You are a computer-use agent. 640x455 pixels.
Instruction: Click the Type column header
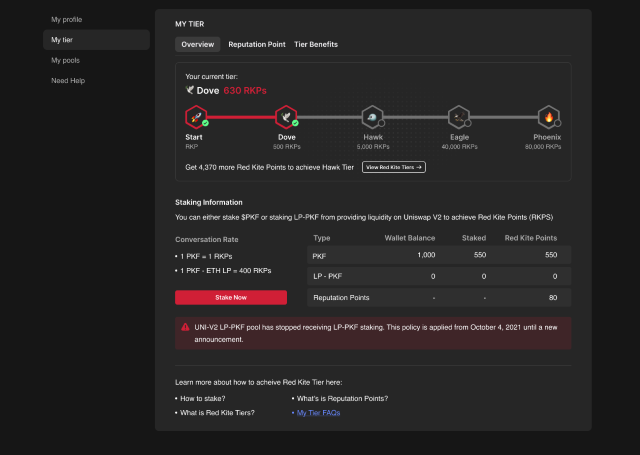pos(322,238)
